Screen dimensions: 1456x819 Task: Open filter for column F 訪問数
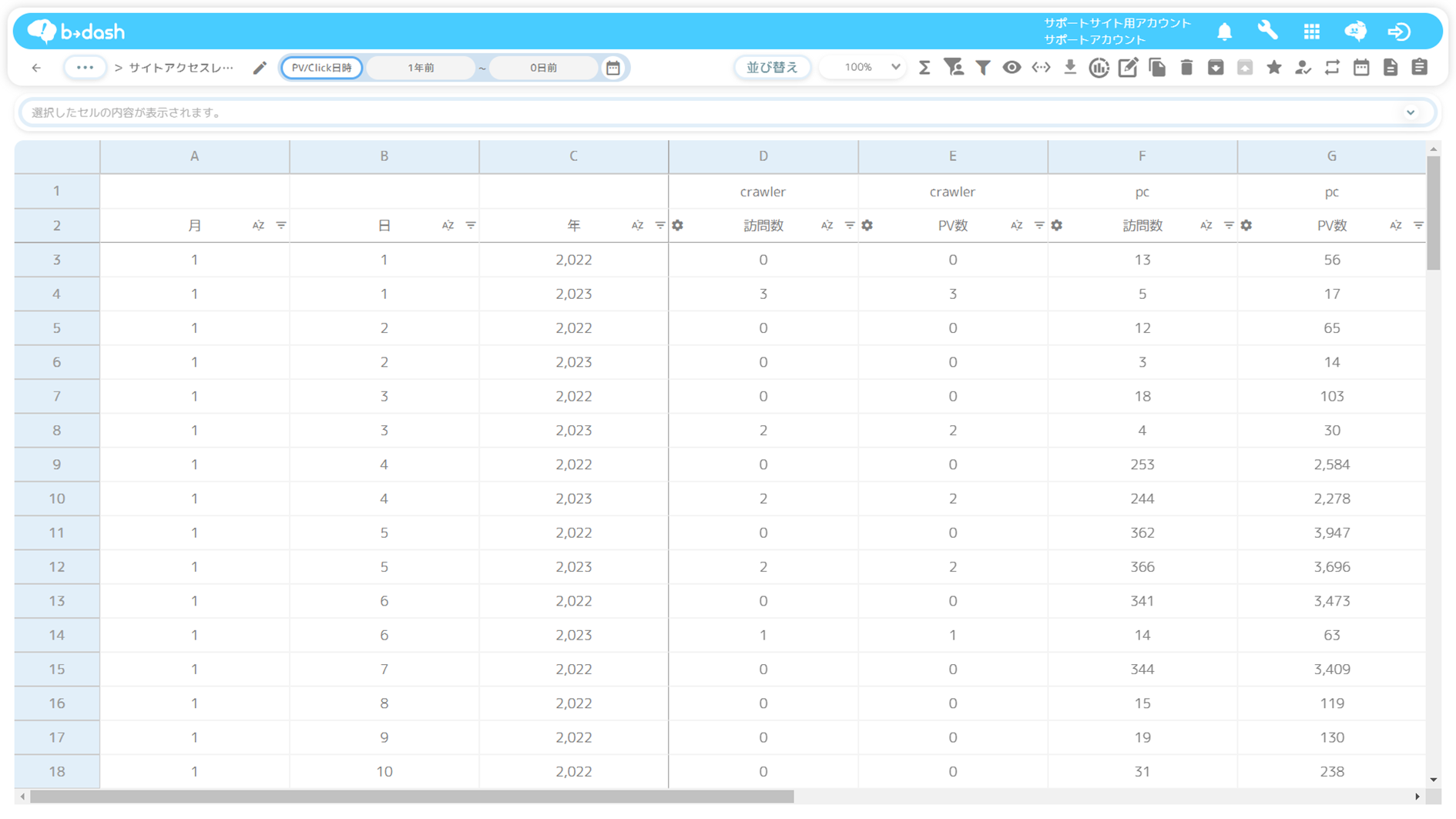1229,226
